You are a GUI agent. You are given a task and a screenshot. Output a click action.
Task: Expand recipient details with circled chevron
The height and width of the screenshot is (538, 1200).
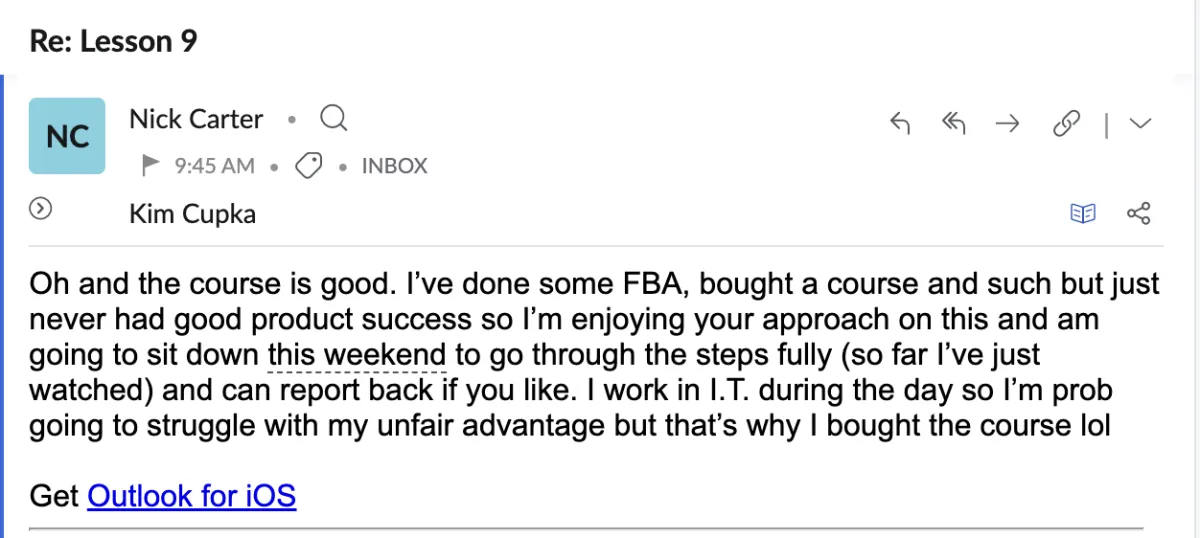click(x=41, y=209)
